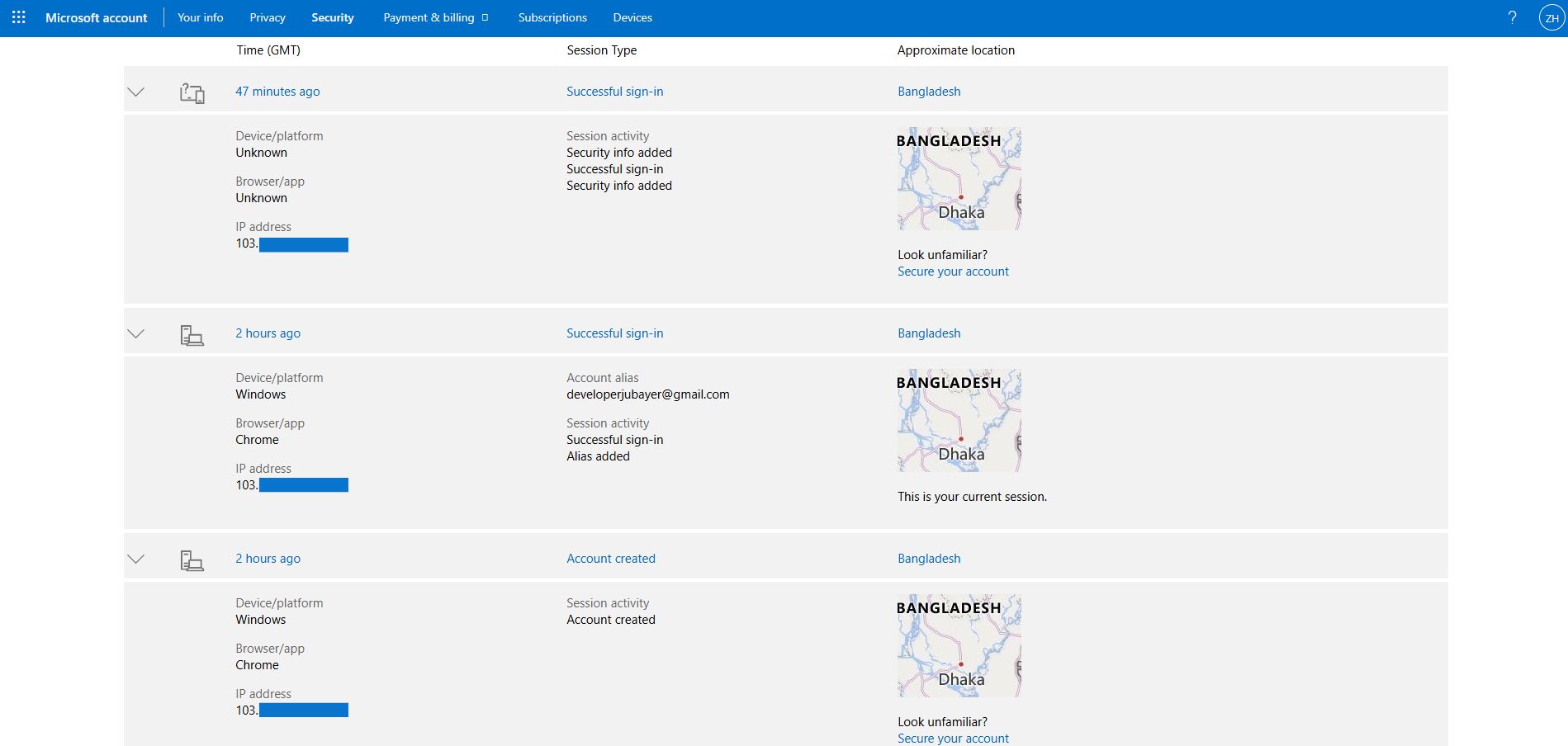Screen dimensions: 1568x746
Task: Click the Dhaka map thumbnail for current session
Action: tap(959, 420)
